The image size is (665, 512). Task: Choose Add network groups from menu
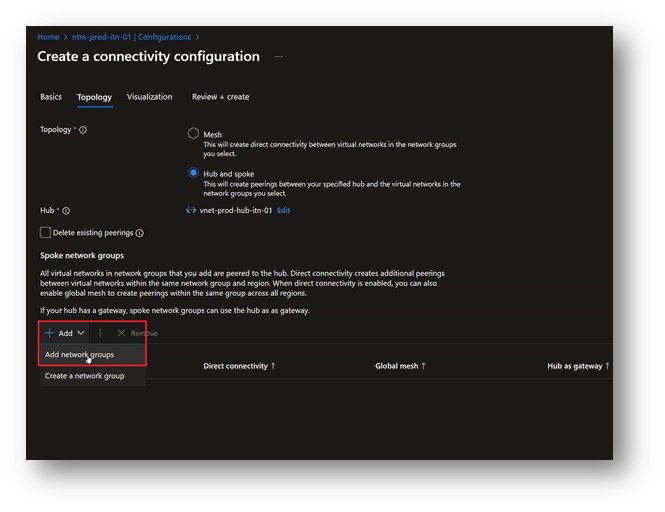pos(92,355)
